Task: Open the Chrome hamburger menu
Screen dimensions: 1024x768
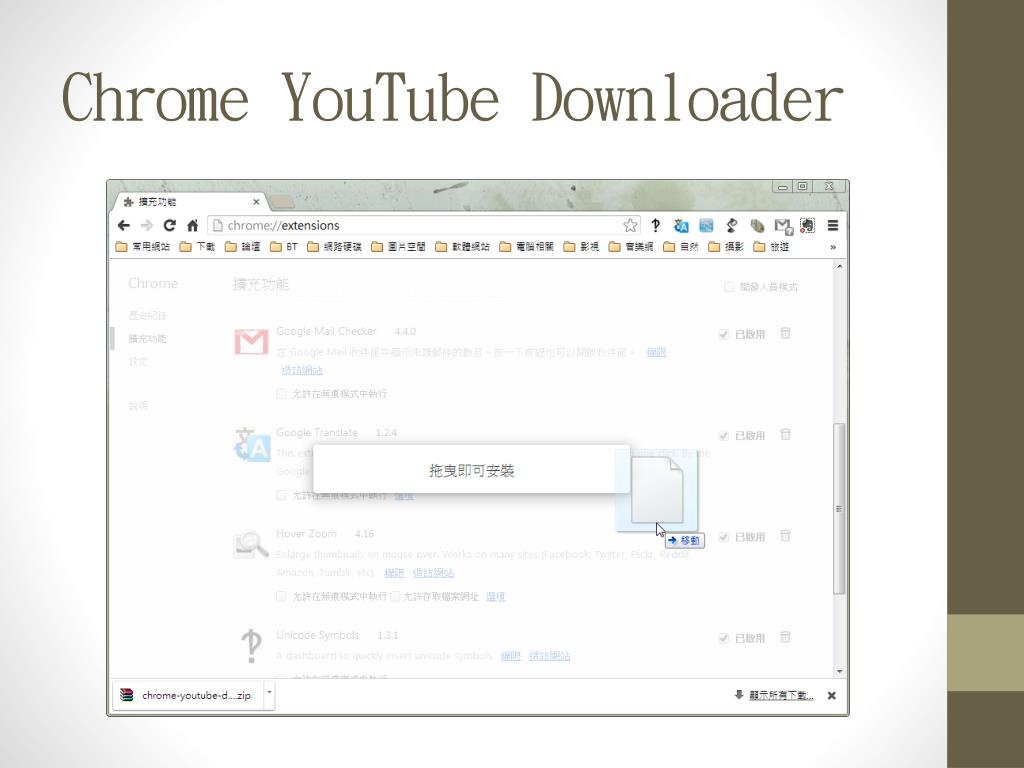Action: coord(833,225)
